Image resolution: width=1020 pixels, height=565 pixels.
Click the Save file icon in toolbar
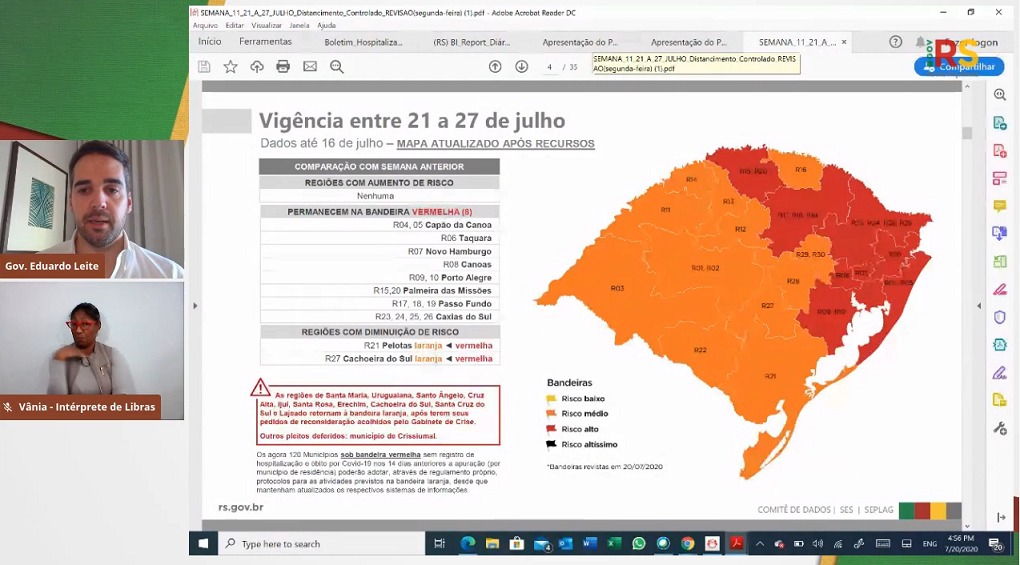click(x=204, y=67)
